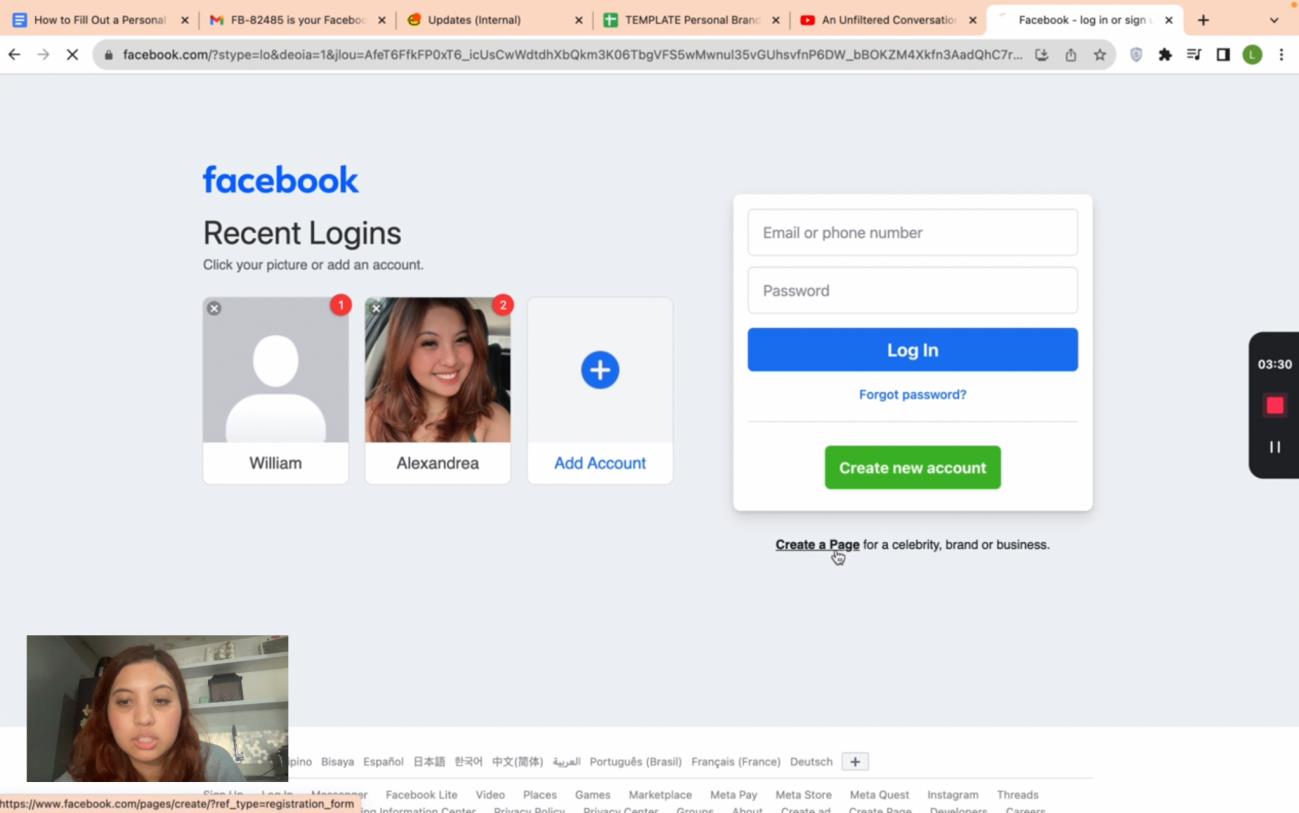Image resolution: width=1299 pixels, height=813 pixels.
Task: Select Alexandrea's profile picture login
Action: 438,370
